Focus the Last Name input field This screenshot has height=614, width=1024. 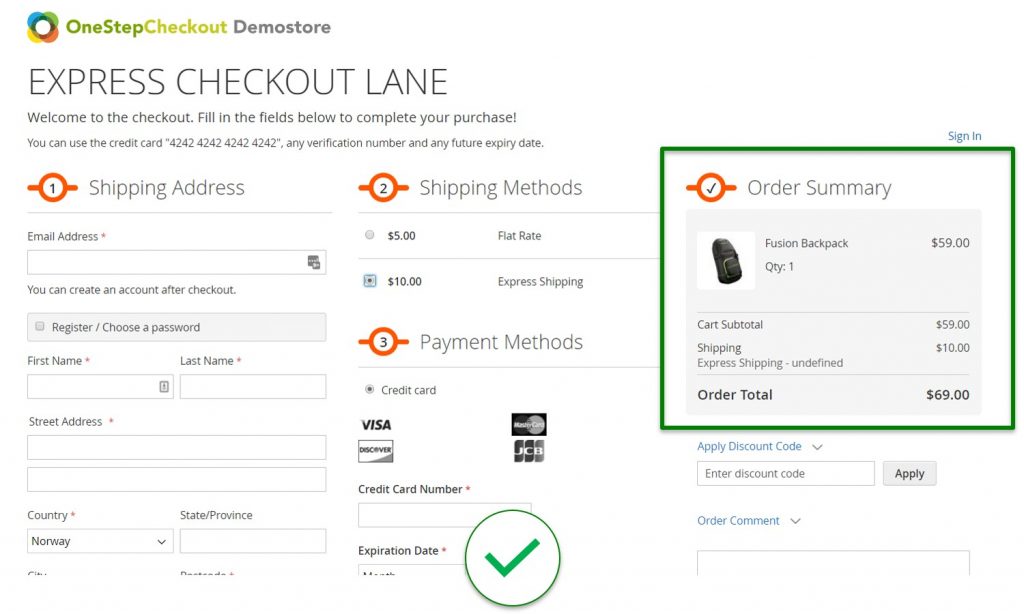pyautogui.click(x=253, y=387)
